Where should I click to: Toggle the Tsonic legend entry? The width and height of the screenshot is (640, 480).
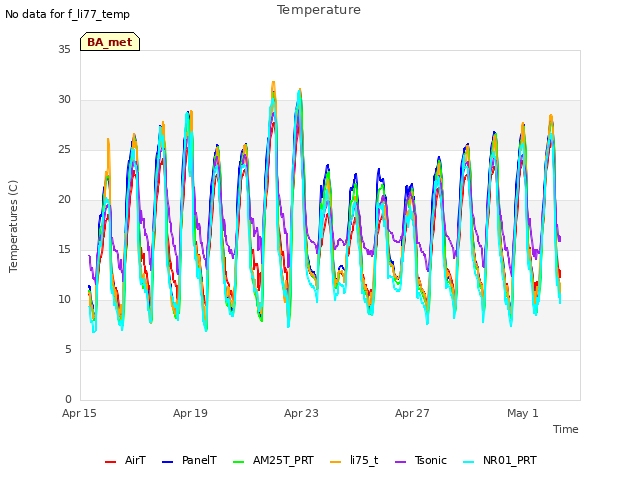[x=421, y=460]
